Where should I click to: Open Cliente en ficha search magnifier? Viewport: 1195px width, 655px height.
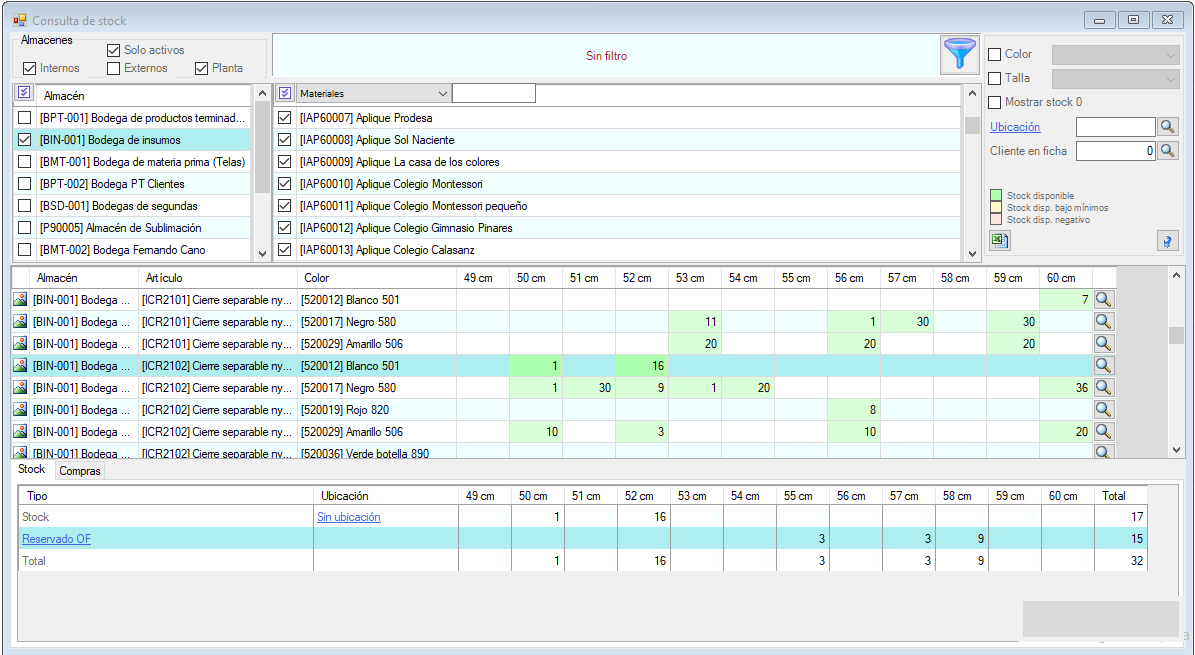(1167, 151)
